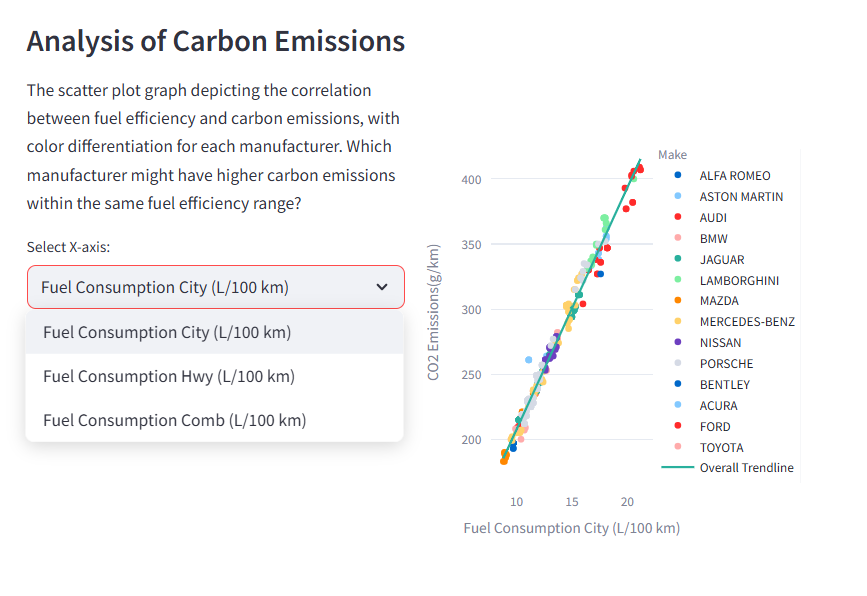Viewport: 867px width, 596px height.
Task: Click y-axis tick label 350
Action: click(472, 244)
